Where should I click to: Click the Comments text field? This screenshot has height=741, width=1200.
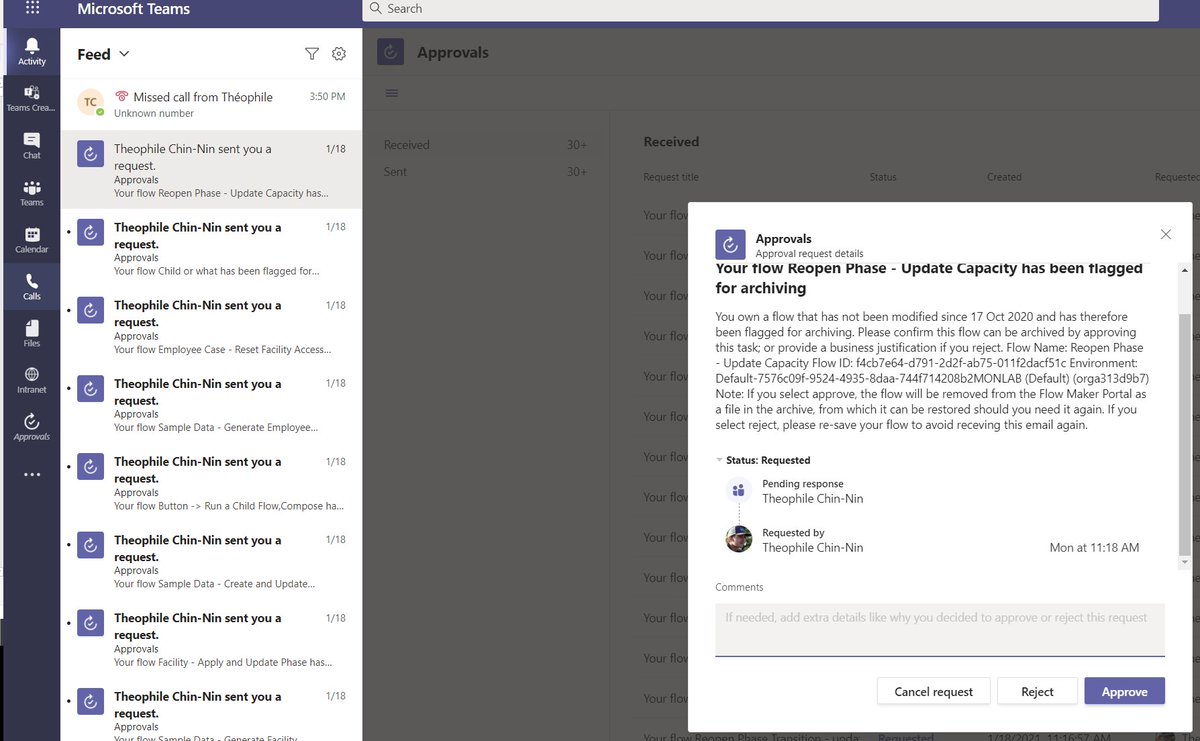[940, 629]
